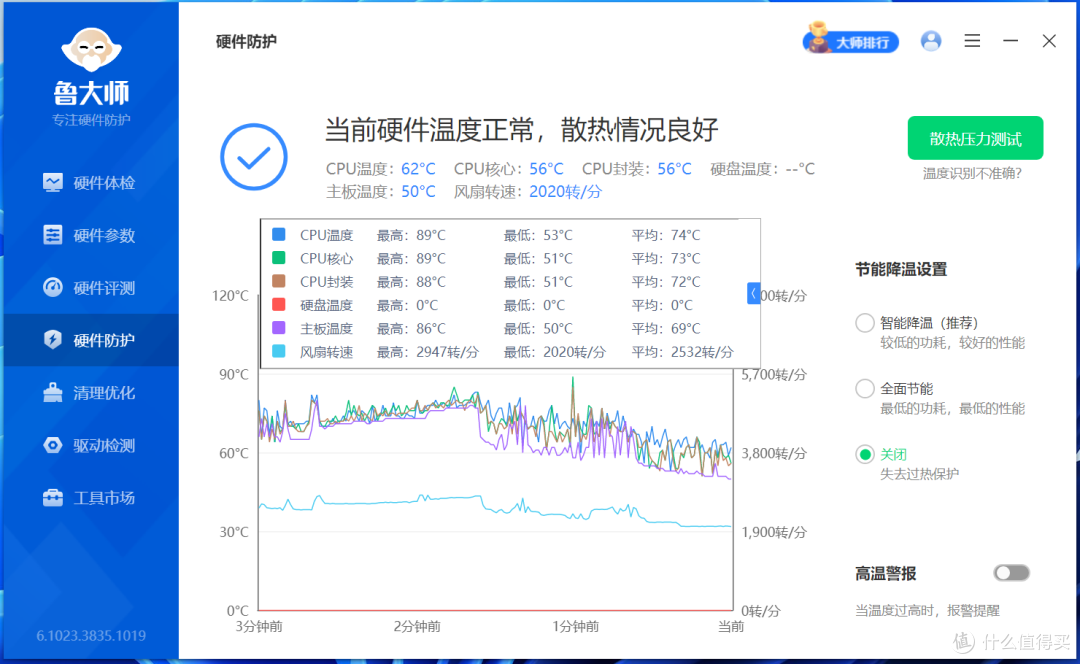
Task: Open 硬件体检 in the sidebar
Action: [91, 183]
